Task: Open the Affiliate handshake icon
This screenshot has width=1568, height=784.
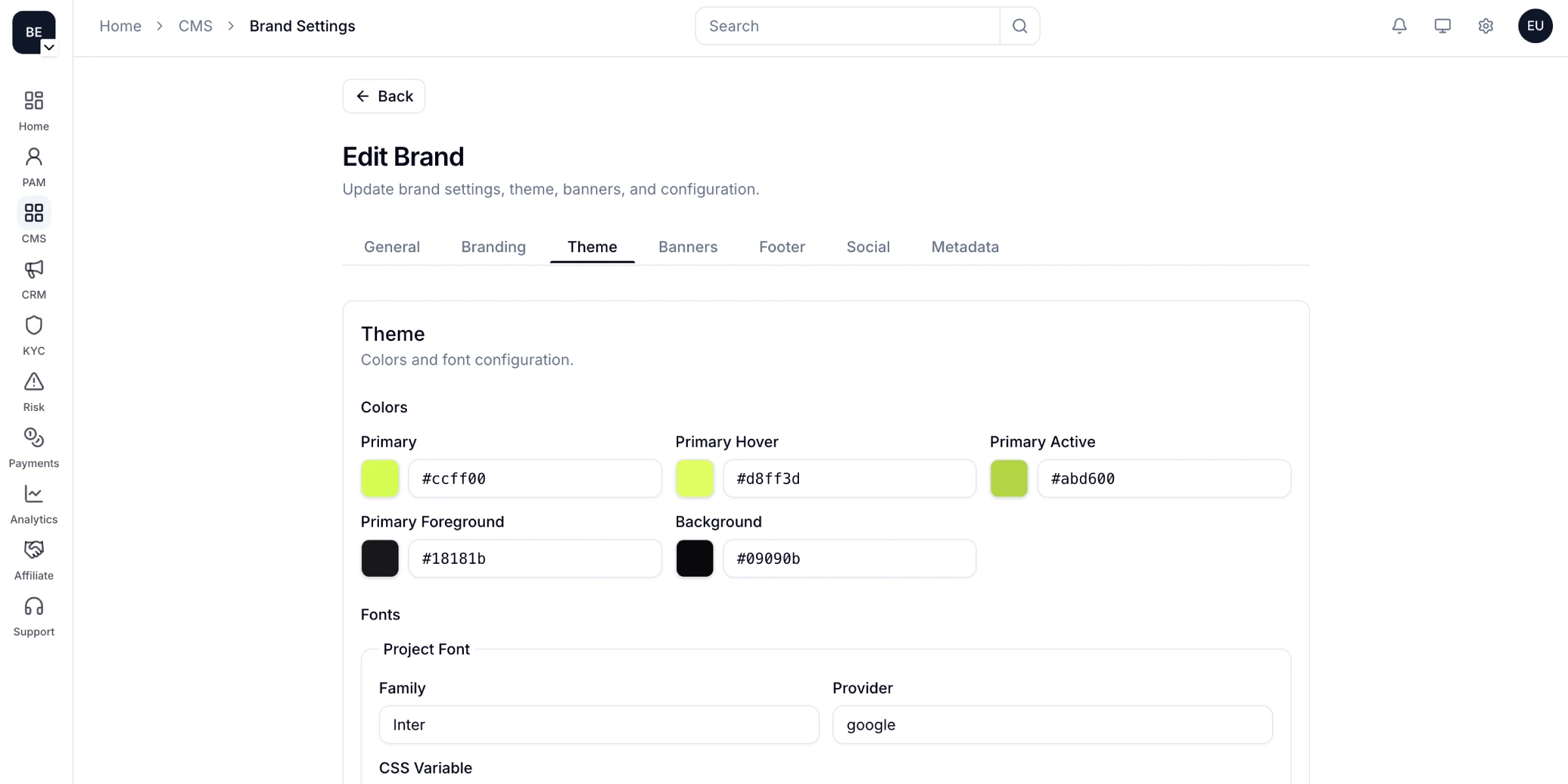Action: 34,550
